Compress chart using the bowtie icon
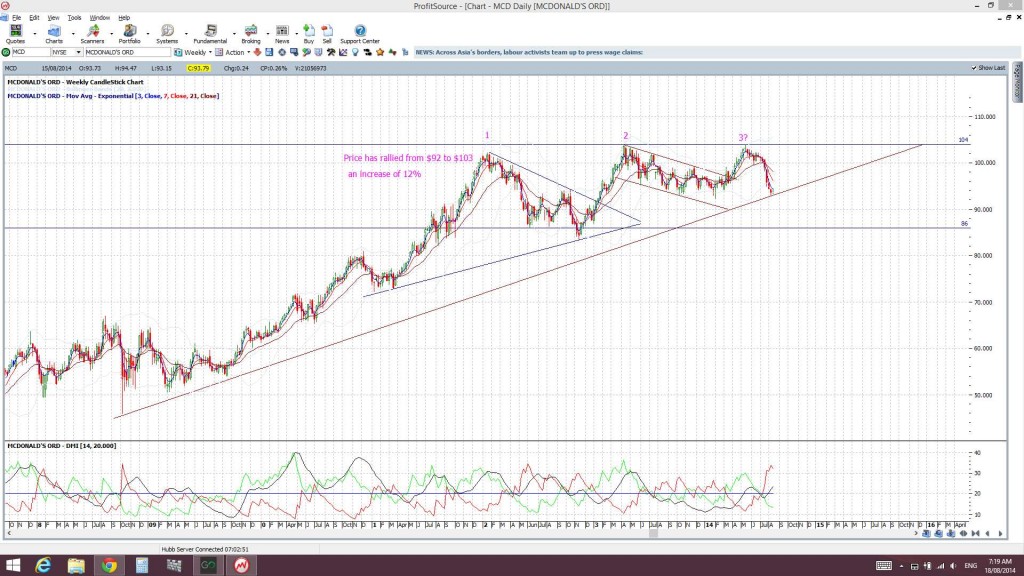Viewport: 1024px width, 576px height. (x=975, y=534)
